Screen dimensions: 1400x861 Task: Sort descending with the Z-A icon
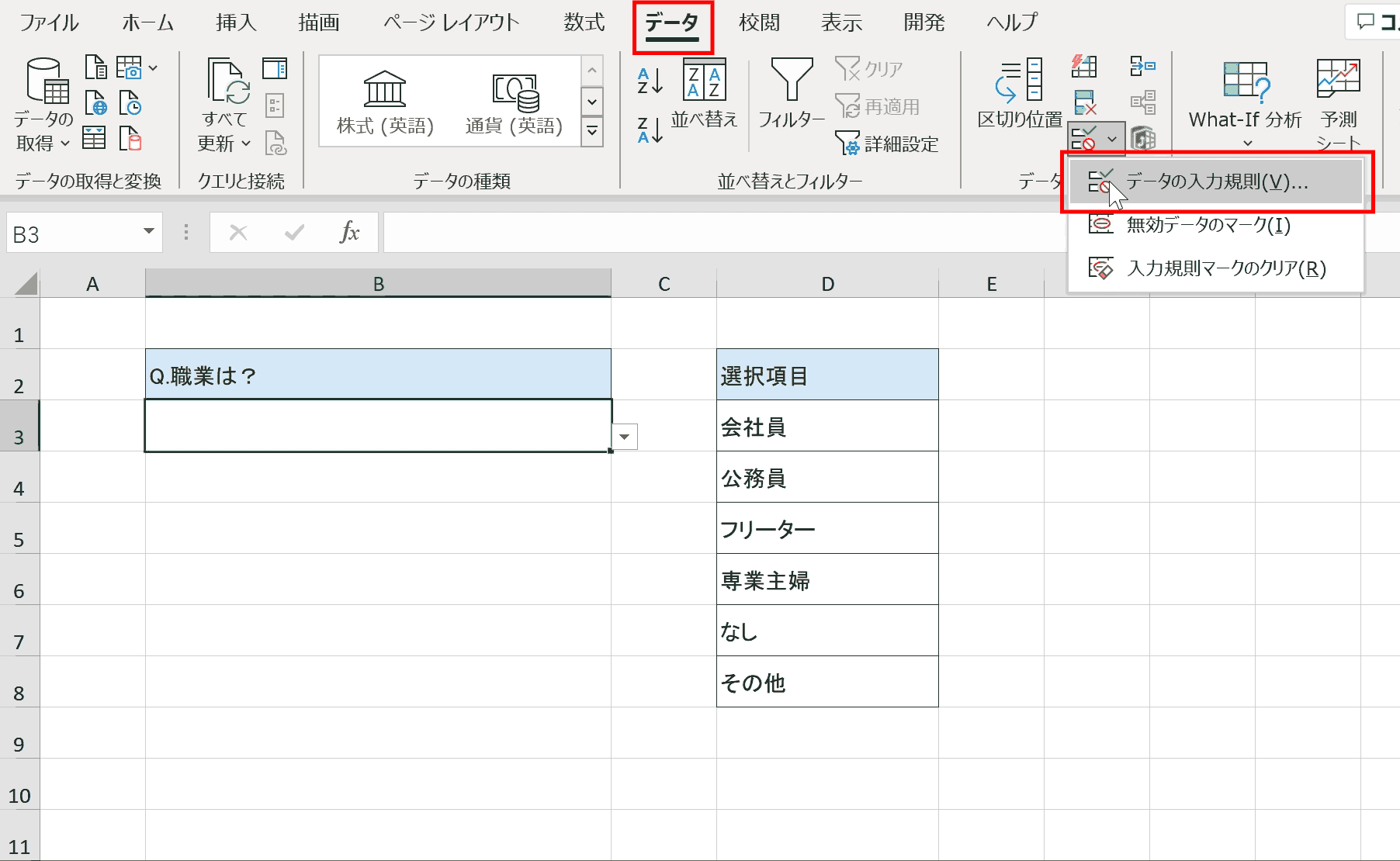click(650, 130)
